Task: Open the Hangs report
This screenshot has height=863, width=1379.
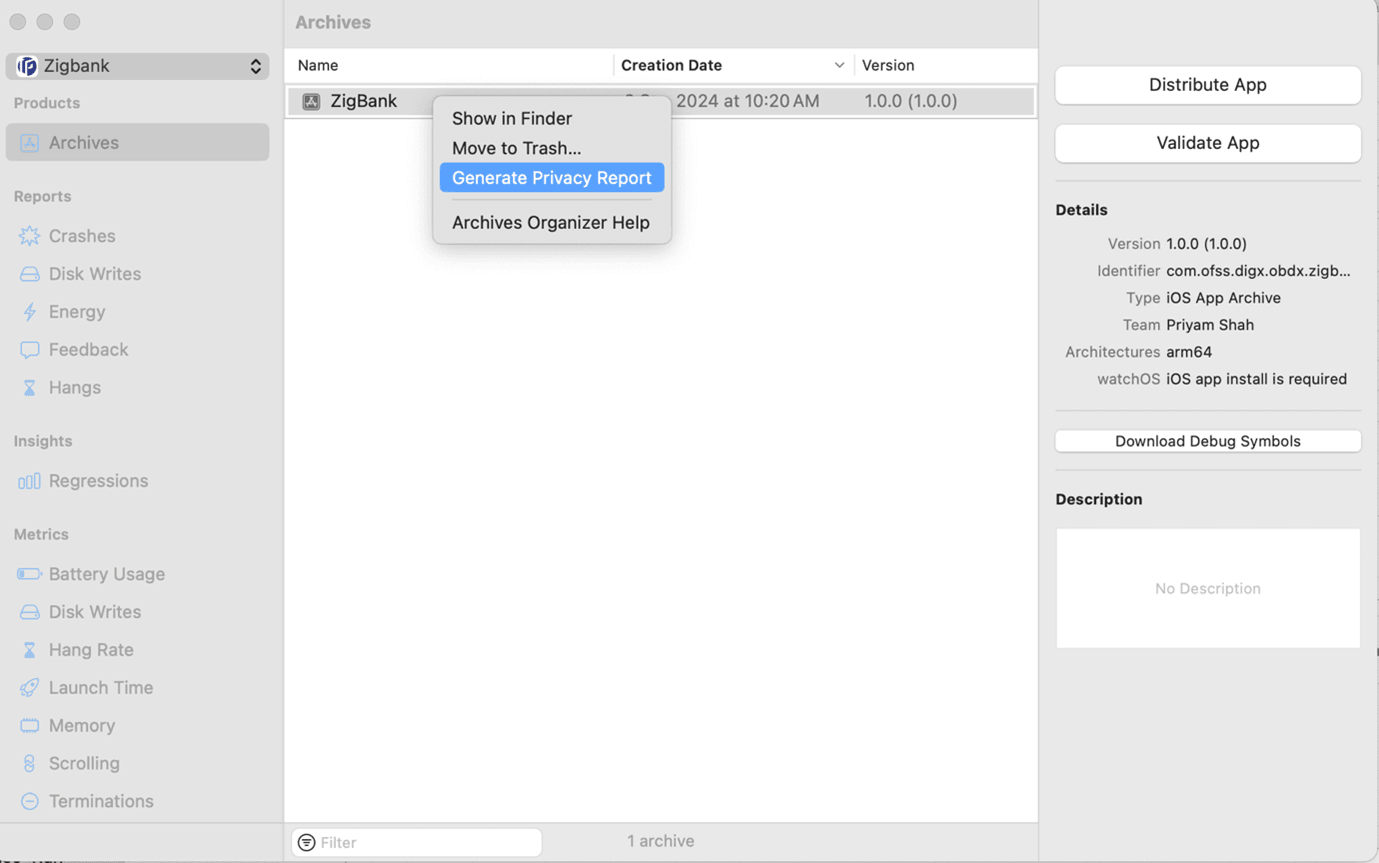Action: click(75, 388)
